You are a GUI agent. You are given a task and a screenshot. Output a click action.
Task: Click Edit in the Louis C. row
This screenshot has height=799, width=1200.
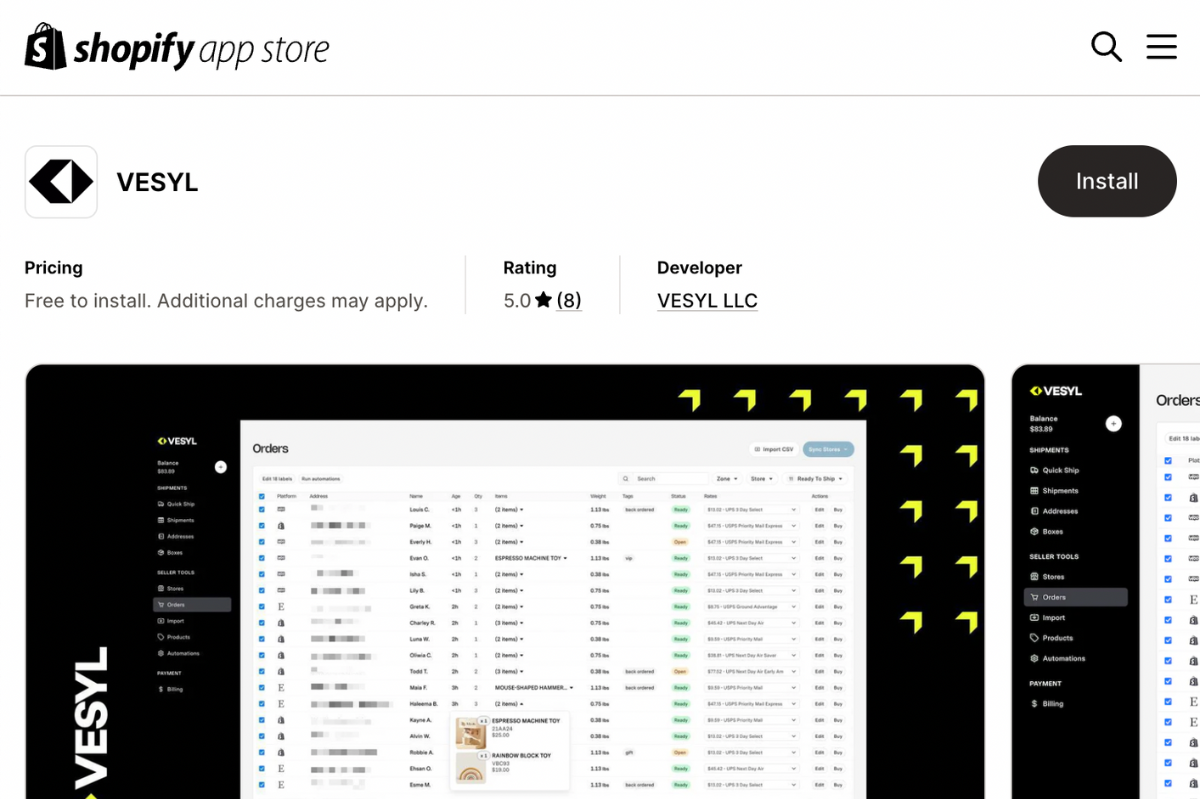(819, 510)
